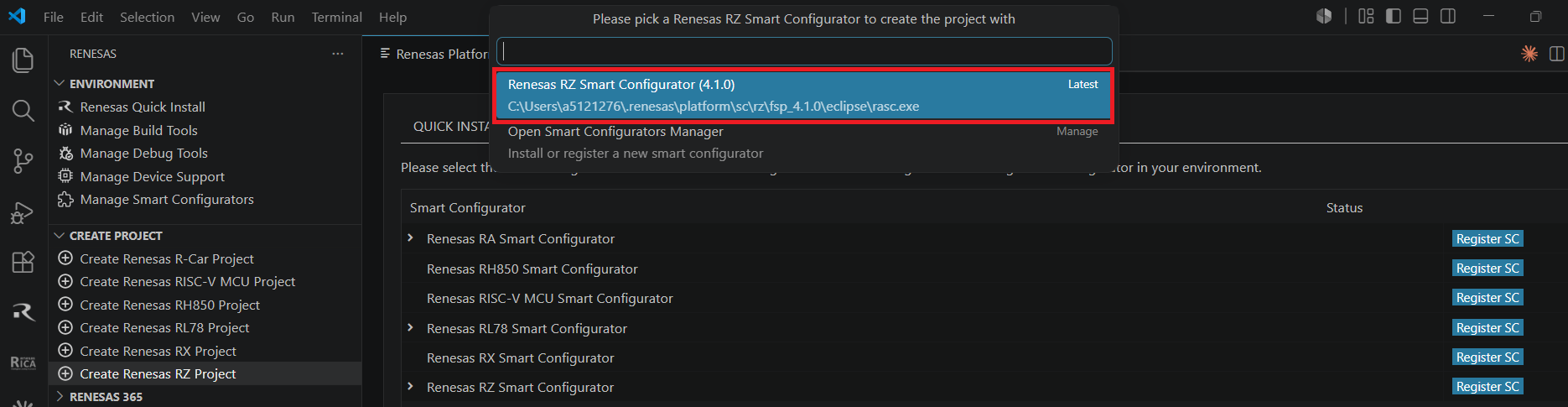Click Renesas RH850 Smart Configurator row text
The height and width of the screenshot is (407, 1568).
click(x=532, y=269)
